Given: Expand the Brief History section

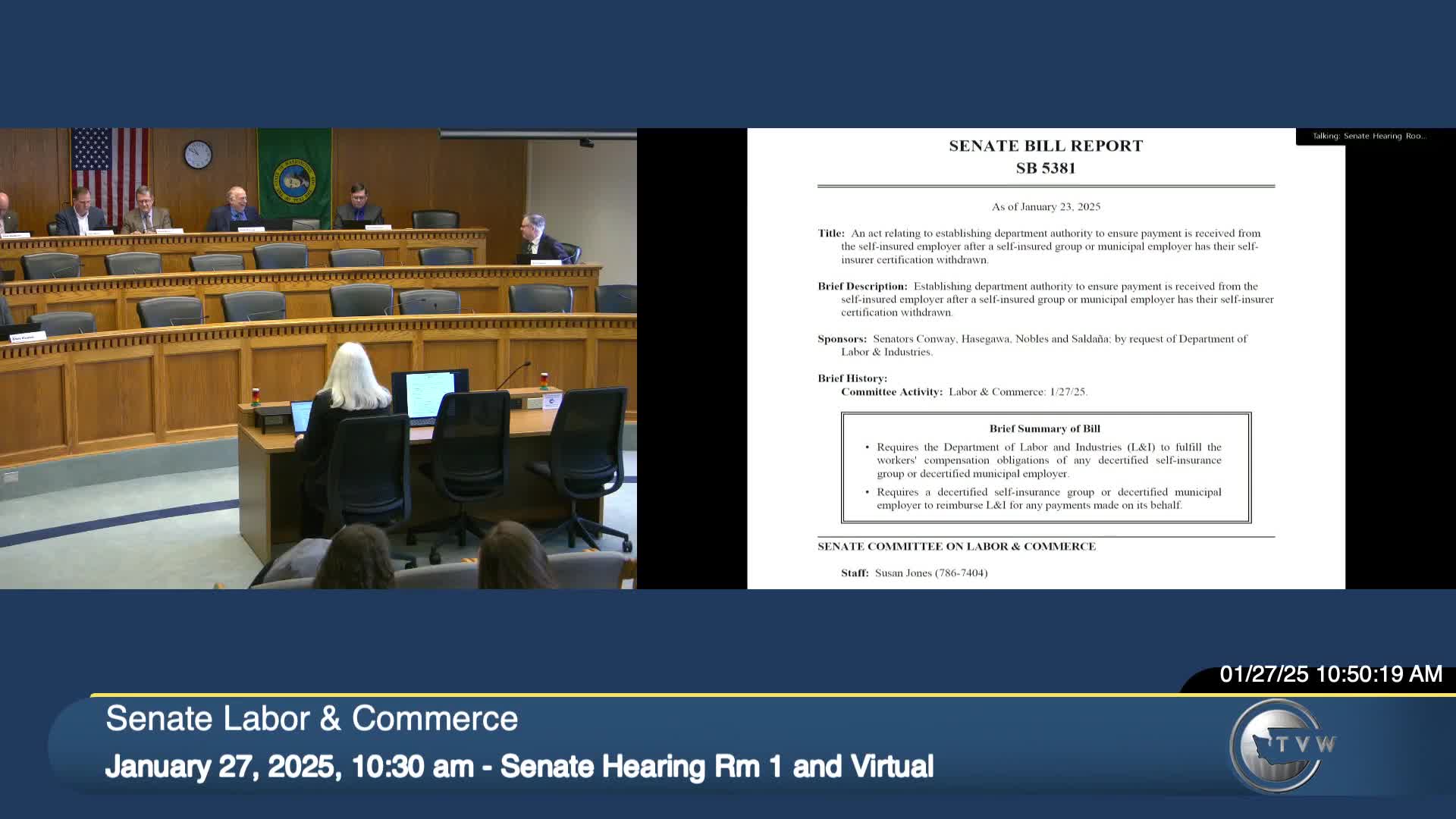Looking at the screenshot, I should [852, 378].
